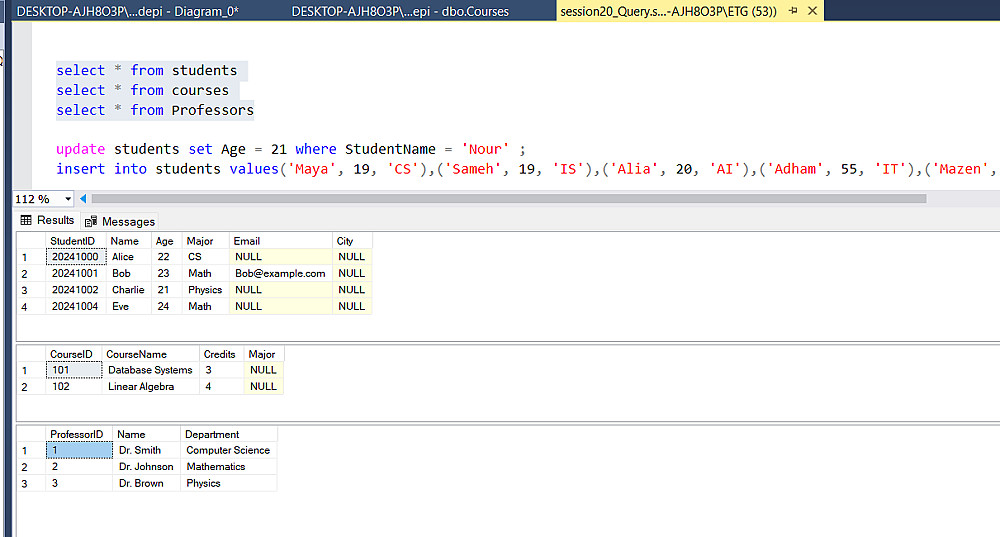Click the City column header
1000x537 pixels.
[x=352, y=241]
